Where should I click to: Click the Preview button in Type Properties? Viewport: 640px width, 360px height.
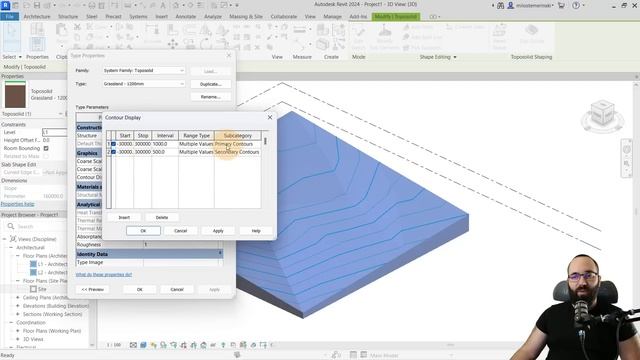click(93, 289)
